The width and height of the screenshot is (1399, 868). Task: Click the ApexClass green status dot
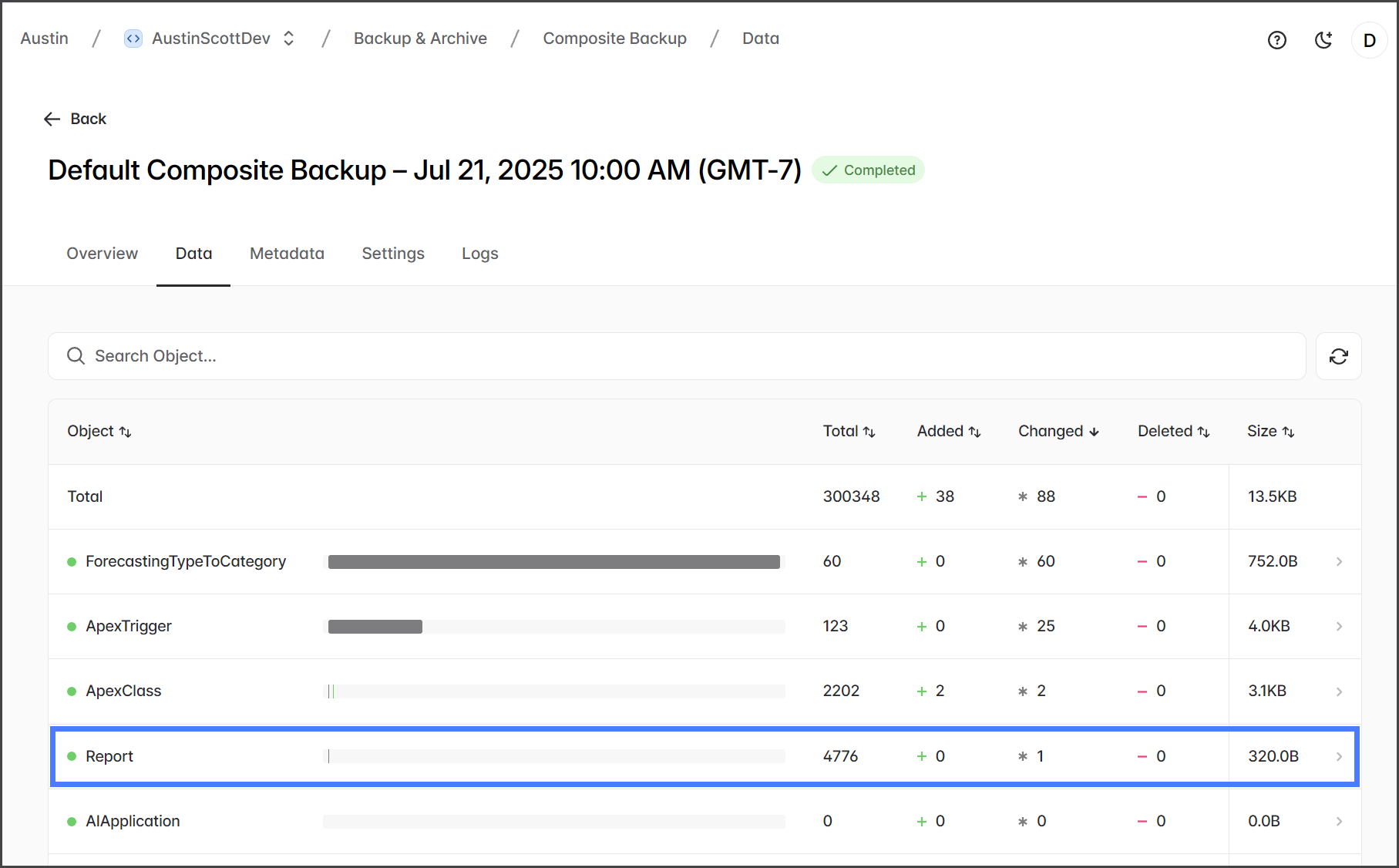click(72, 691)
